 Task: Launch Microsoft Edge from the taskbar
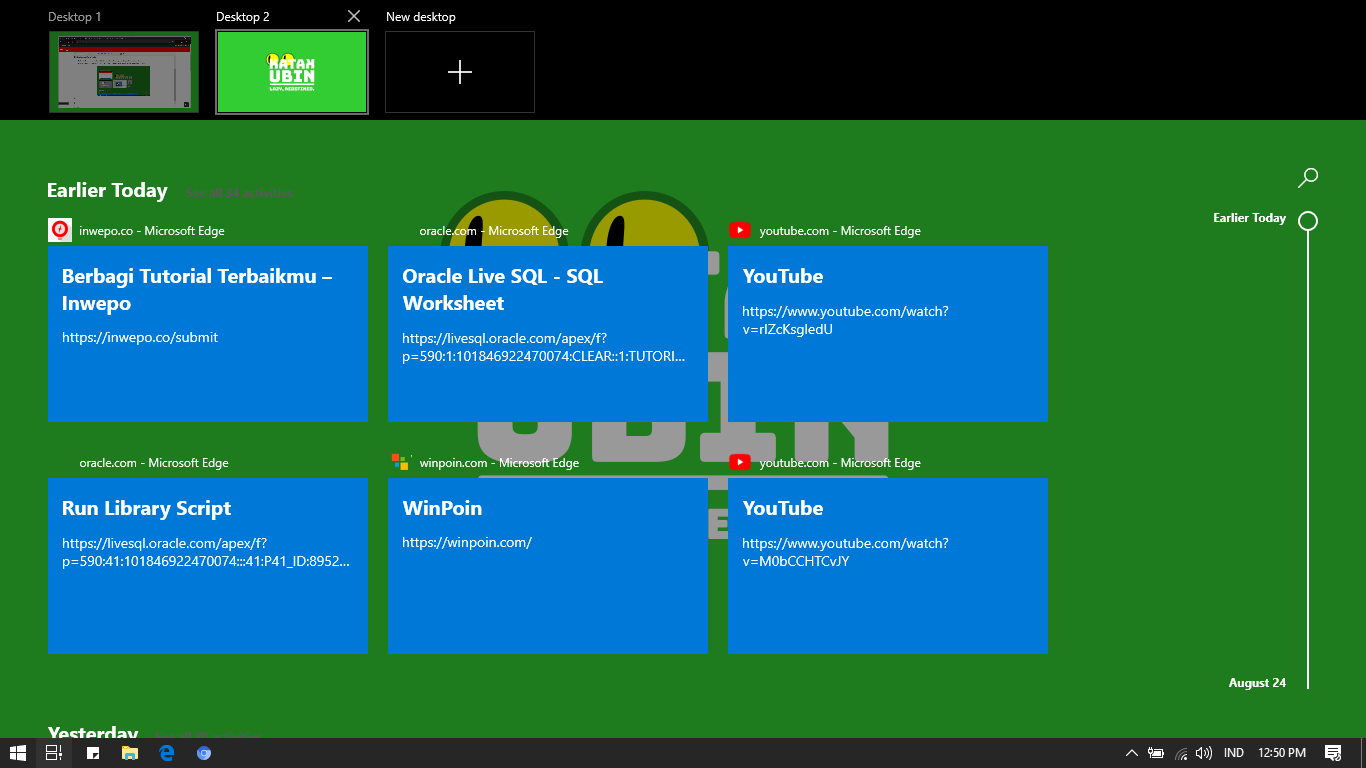click(167, 753)
